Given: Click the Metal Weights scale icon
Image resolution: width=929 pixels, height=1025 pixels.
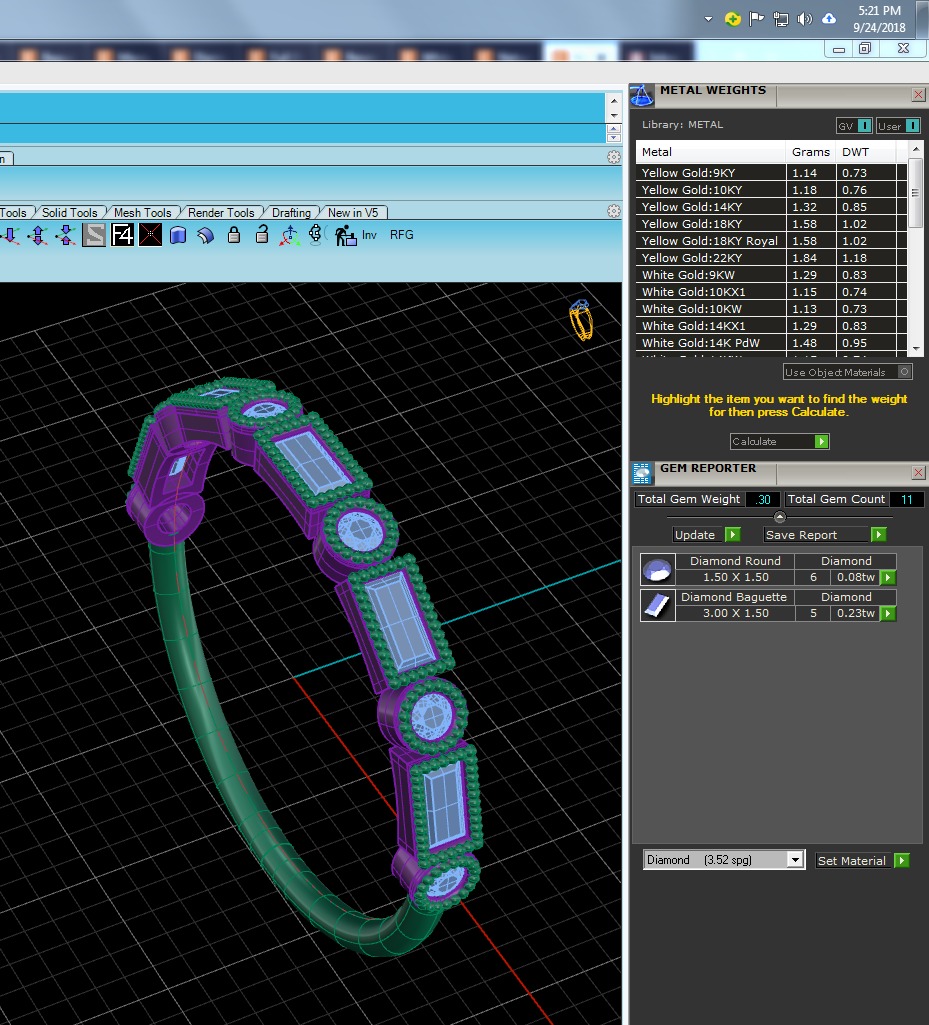Looking at the screenshot, I should pos(641,95).
